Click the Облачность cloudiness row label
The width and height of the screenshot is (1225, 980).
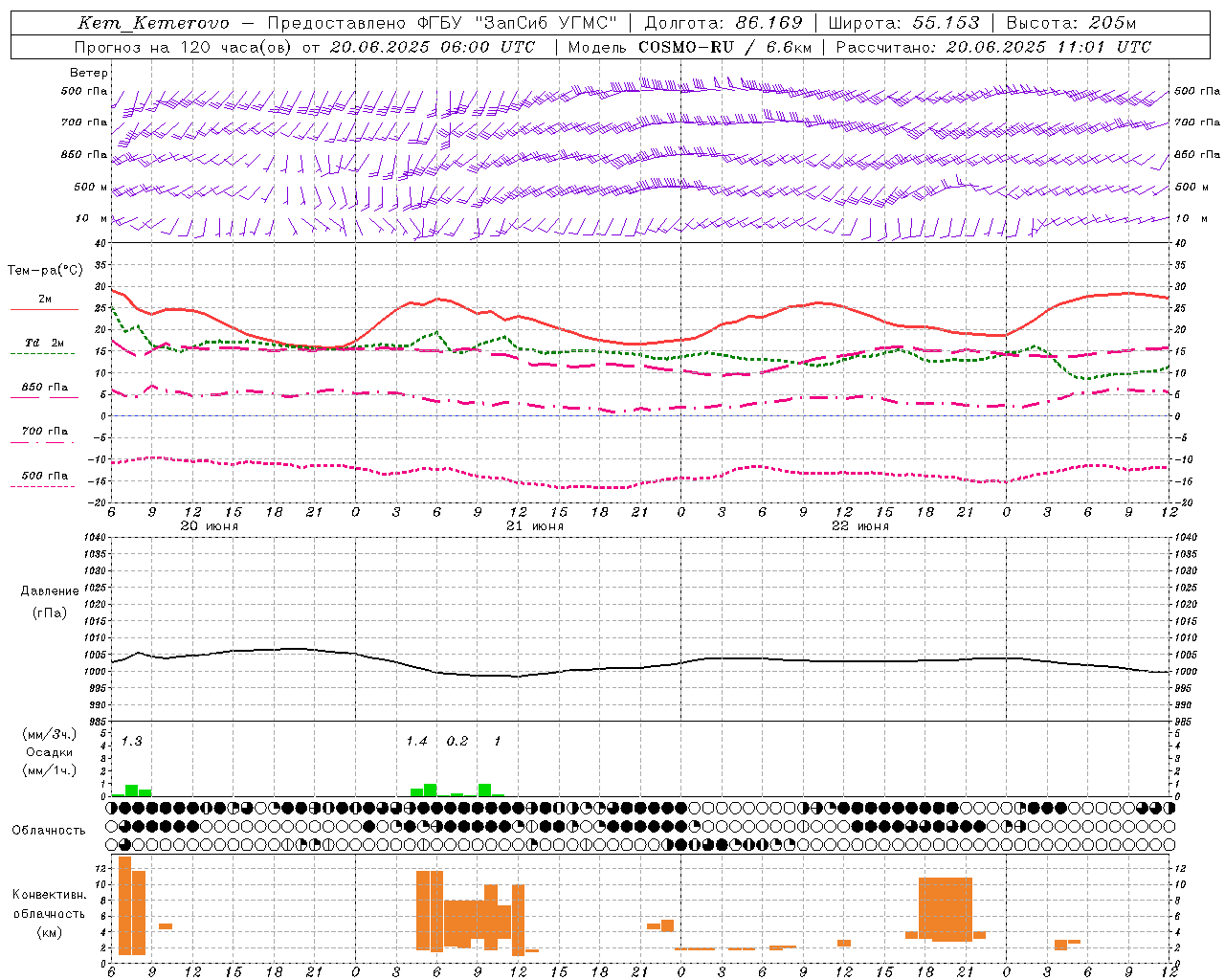pos(49,830)
